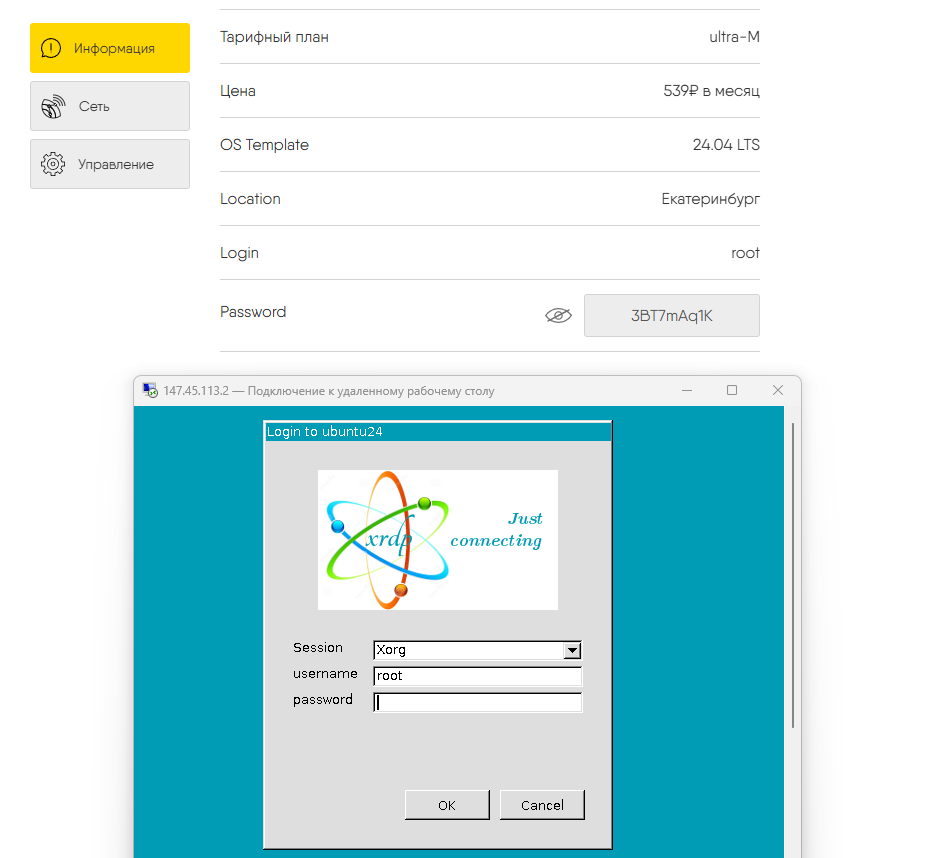Open the Session dropdown arrow

[572, 650]
